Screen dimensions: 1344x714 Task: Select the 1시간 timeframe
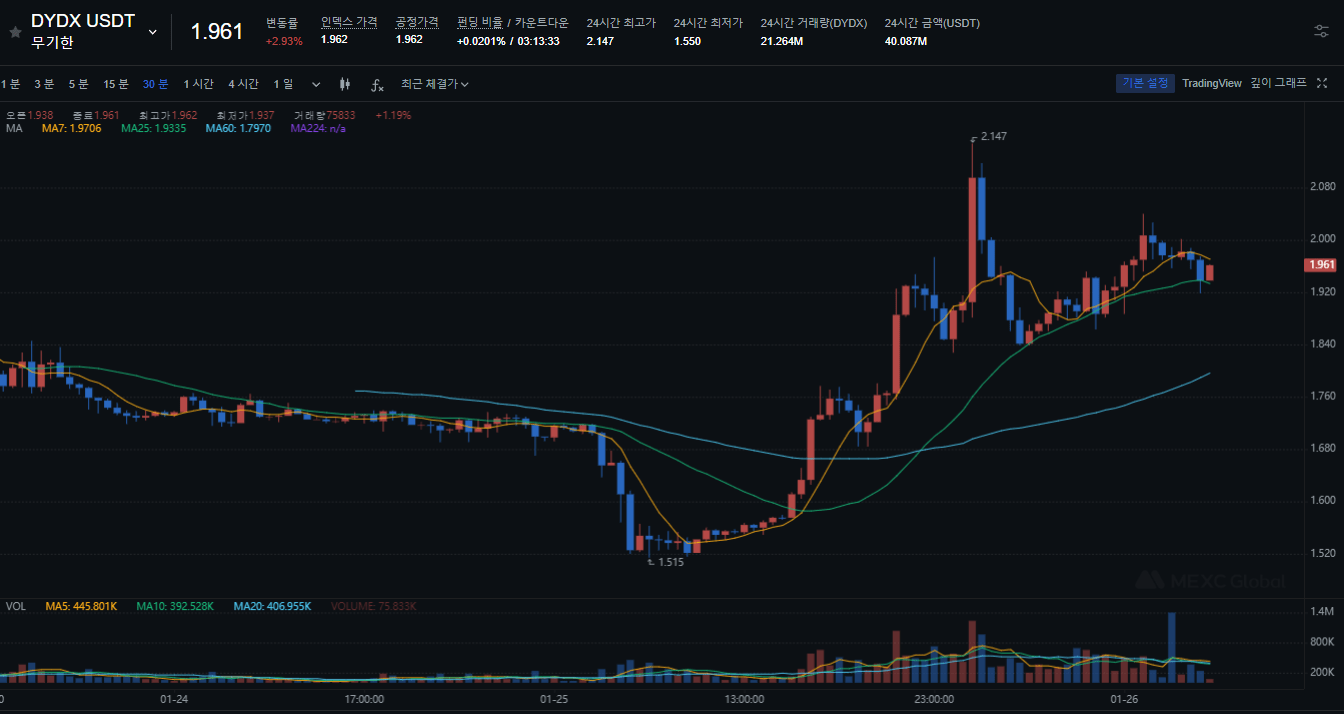click(x=198, y=84)
